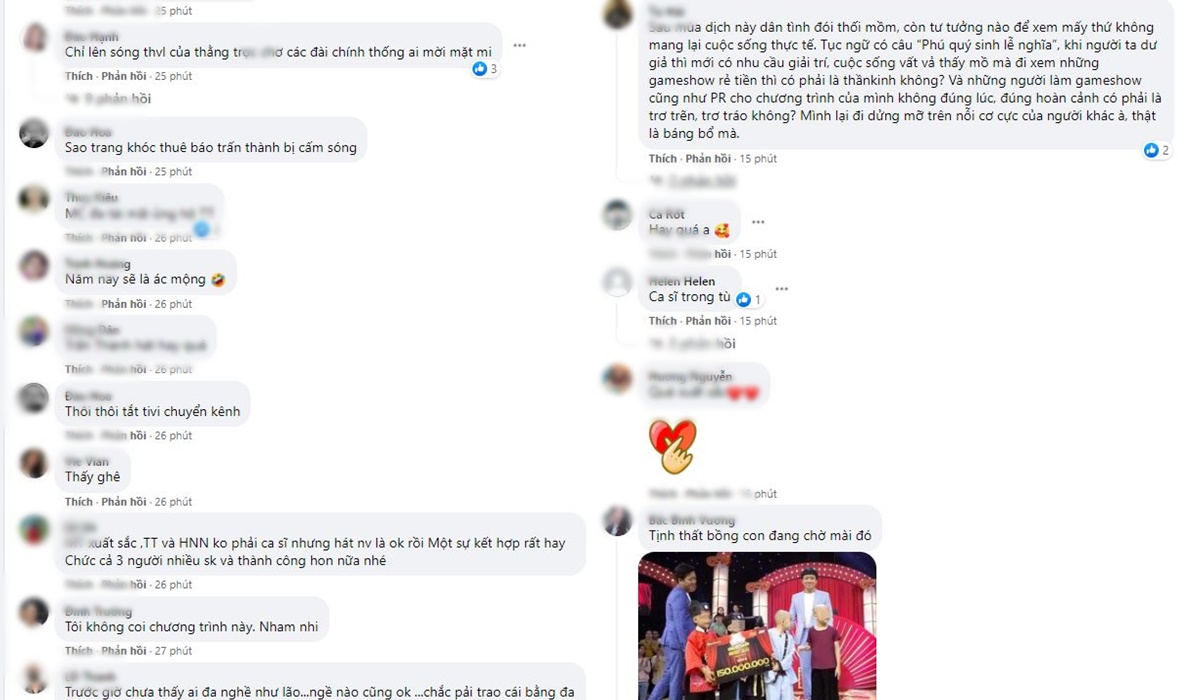The image size is (1193, 700).
Task: Open options menu beside 'Chỉ lên sóng thvl' comment
Action: point(520,46)
